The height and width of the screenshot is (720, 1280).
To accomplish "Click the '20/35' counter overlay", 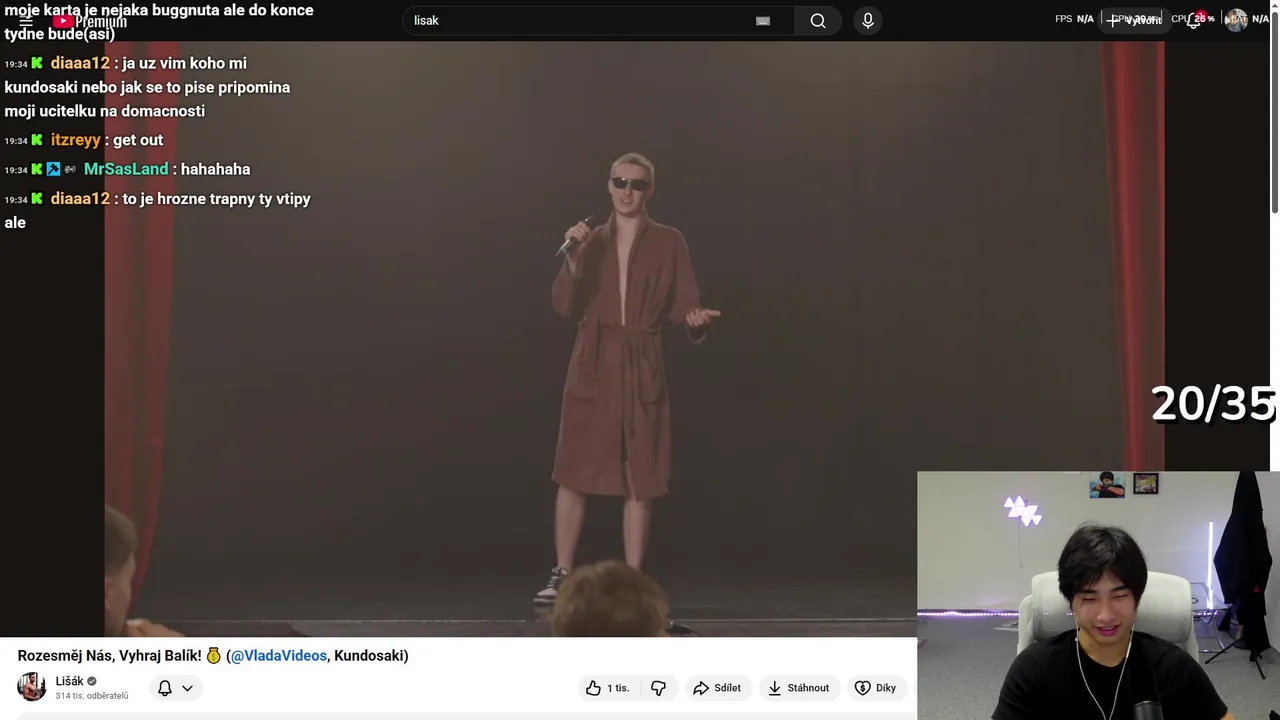I will tap(1213, 404).
